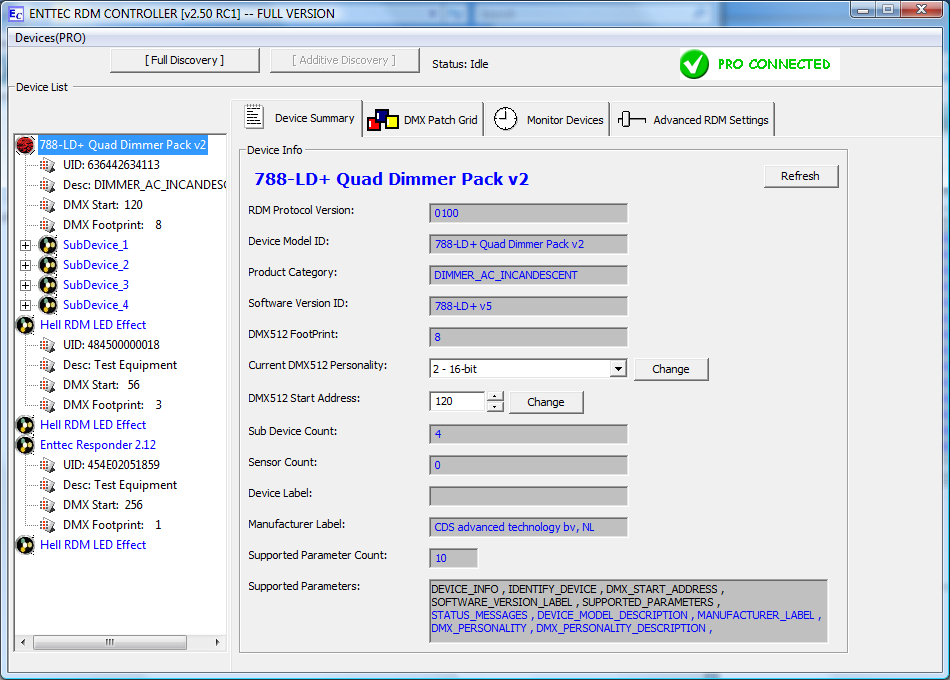
Task: Click the green PRO CONNECTED checkmark icon
Action: click(x=694, y=65)
